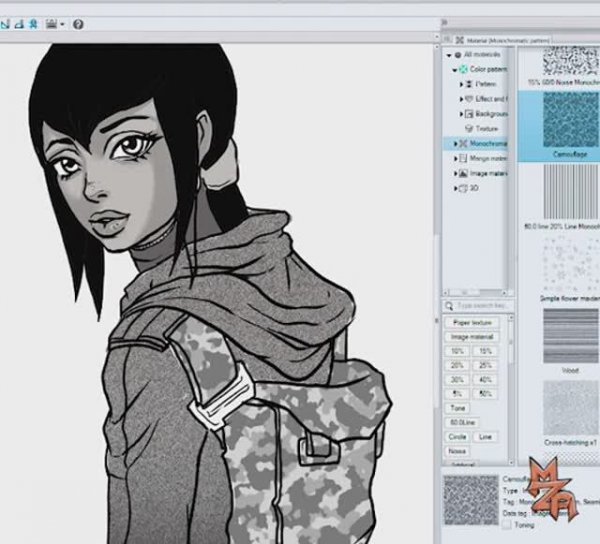Viewport: 600px width, 544px height.
Task: Toggle the 25% tag filter
Action: pos(485,365)
